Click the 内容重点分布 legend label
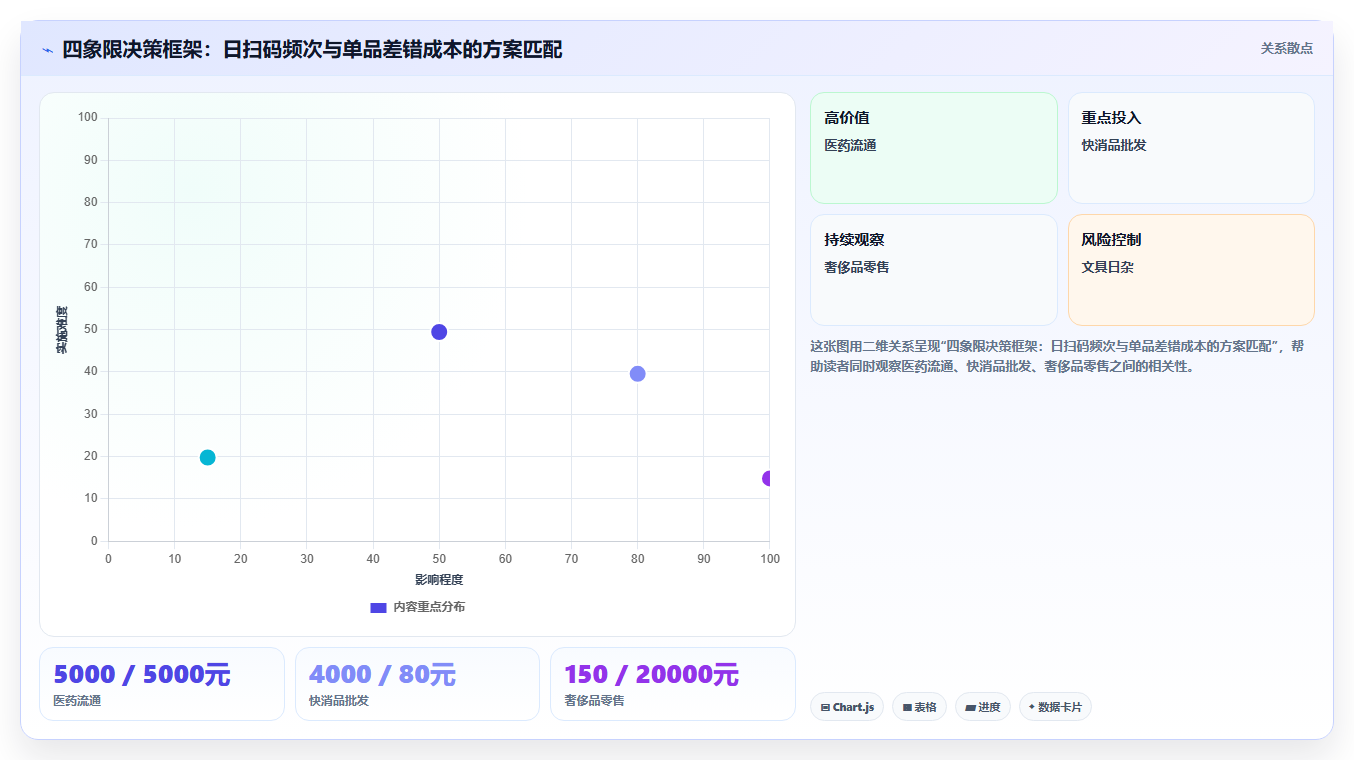 (429, 607)
